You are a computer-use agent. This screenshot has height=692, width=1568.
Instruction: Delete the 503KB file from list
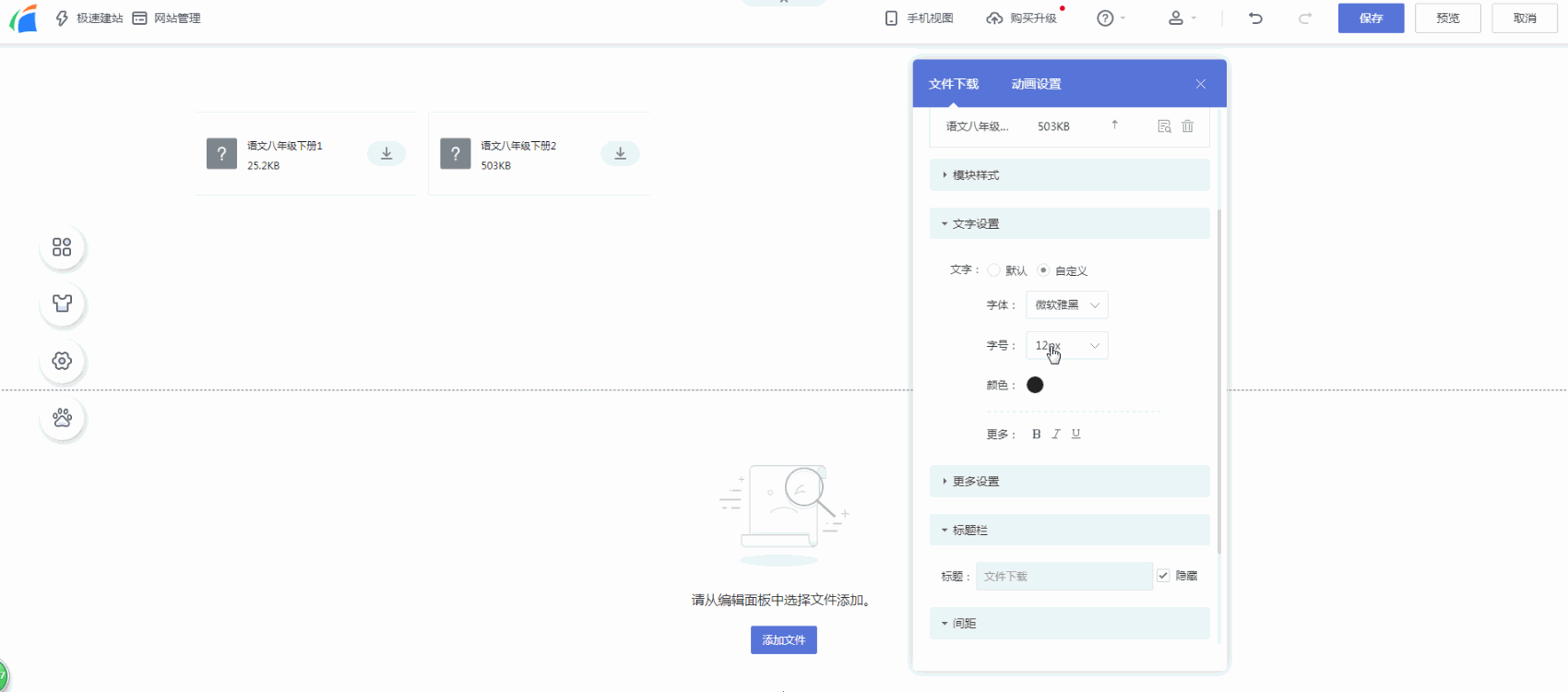1188,126
